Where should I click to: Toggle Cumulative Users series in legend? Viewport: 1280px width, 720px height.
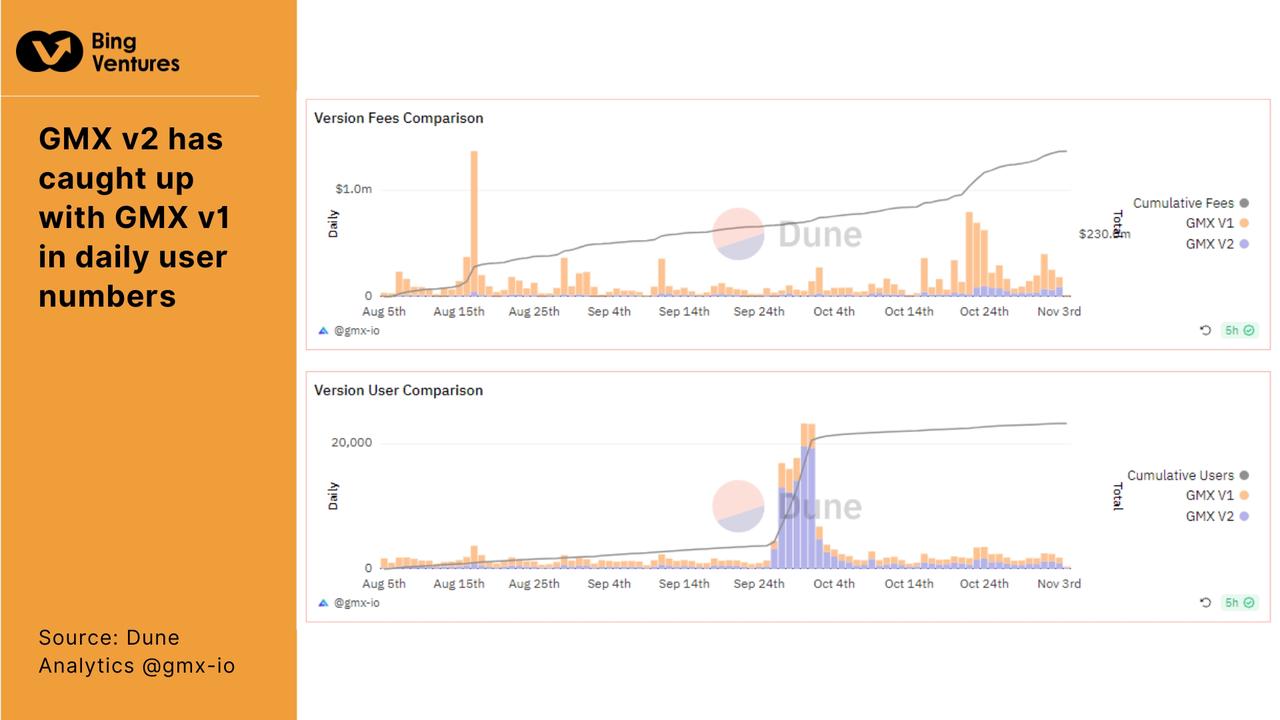1187,476
